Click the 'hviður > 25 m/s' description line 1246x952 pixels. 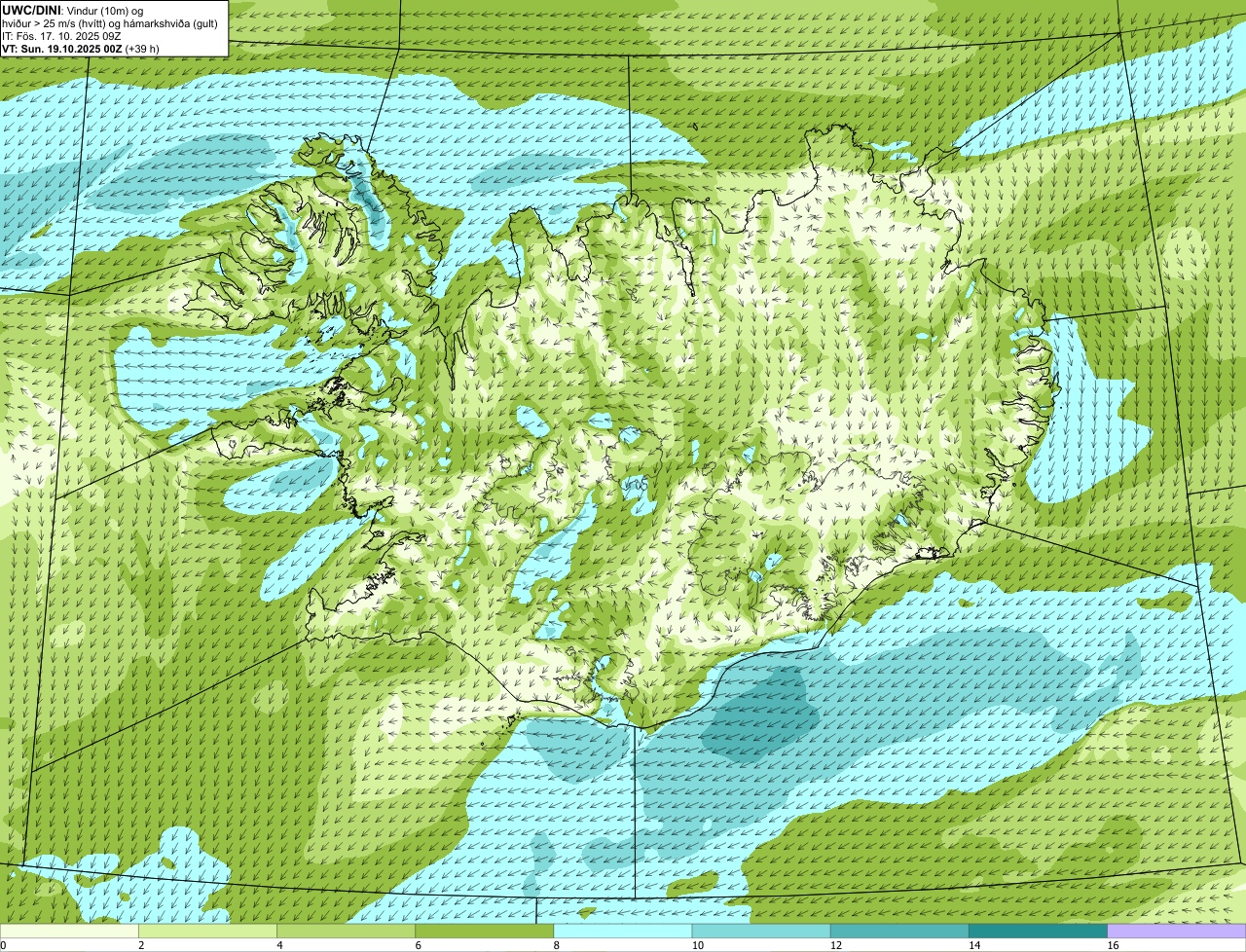[x=110, y=22]
